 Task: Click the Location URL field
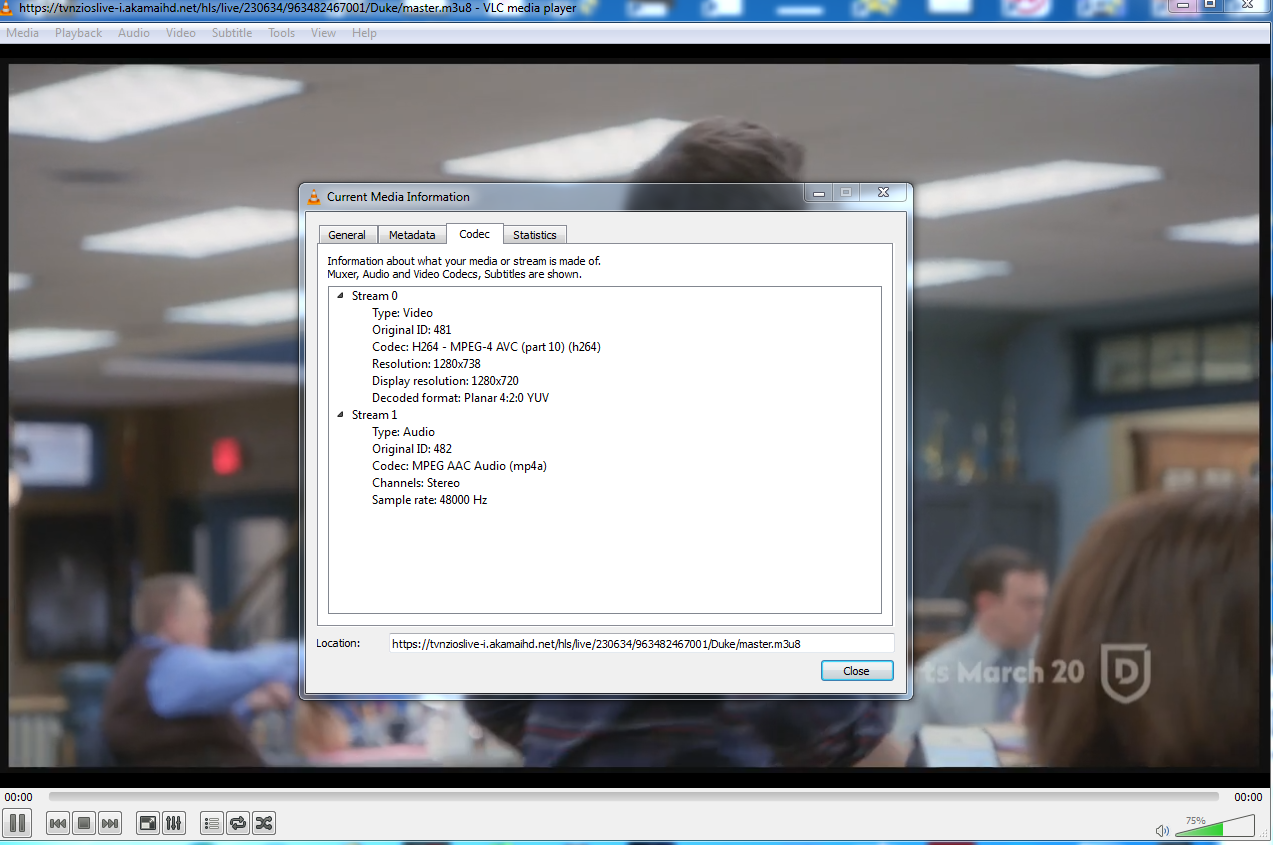(x=641, y=644)
